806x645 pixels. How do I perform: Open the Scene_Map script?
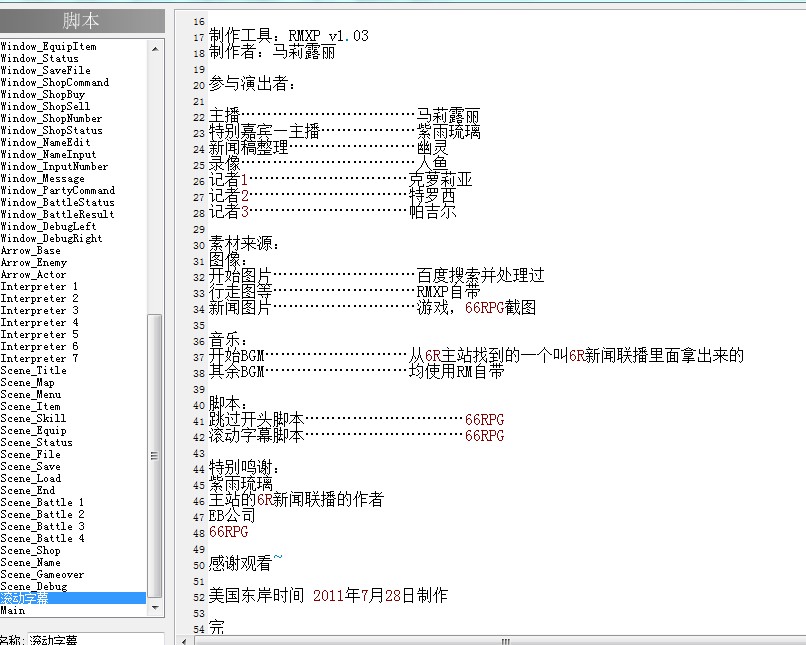click(x=27, y=382)
